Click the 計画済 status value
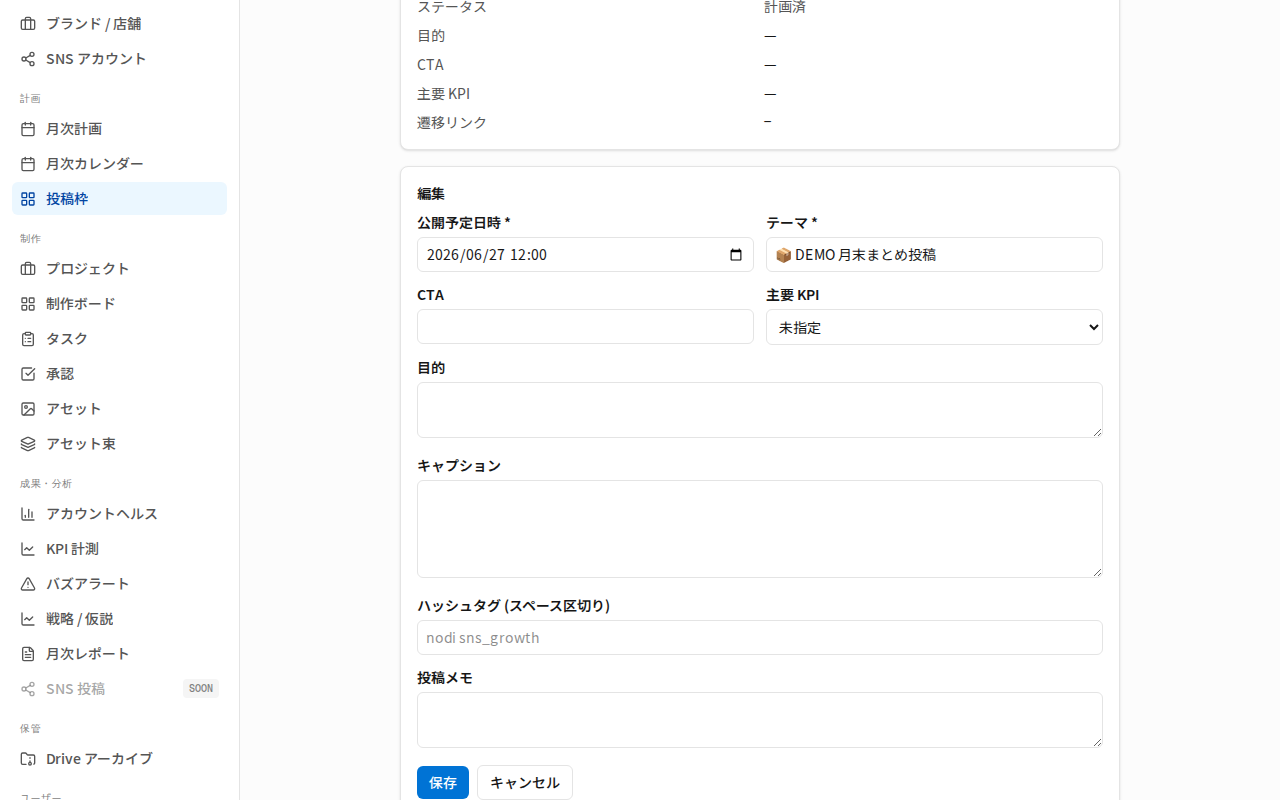 [x=785, y=7]
